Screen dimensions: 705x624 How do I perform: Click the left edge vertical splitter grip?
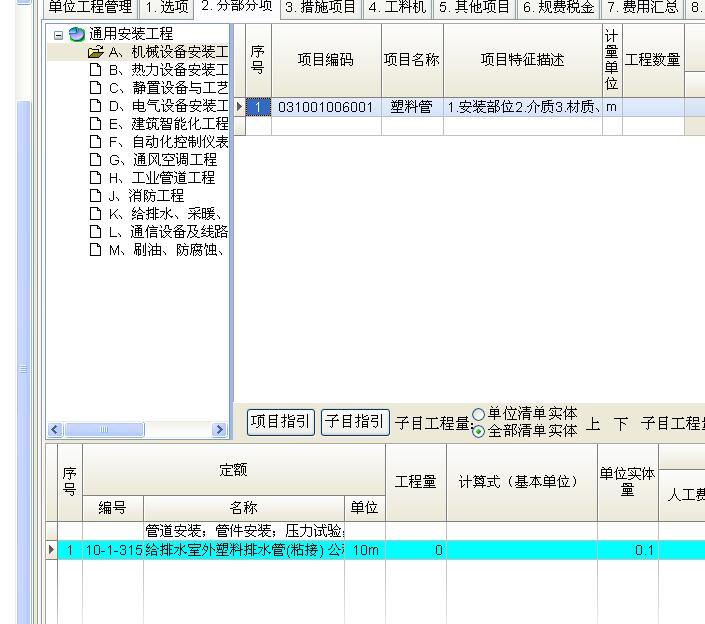[23, 369]
